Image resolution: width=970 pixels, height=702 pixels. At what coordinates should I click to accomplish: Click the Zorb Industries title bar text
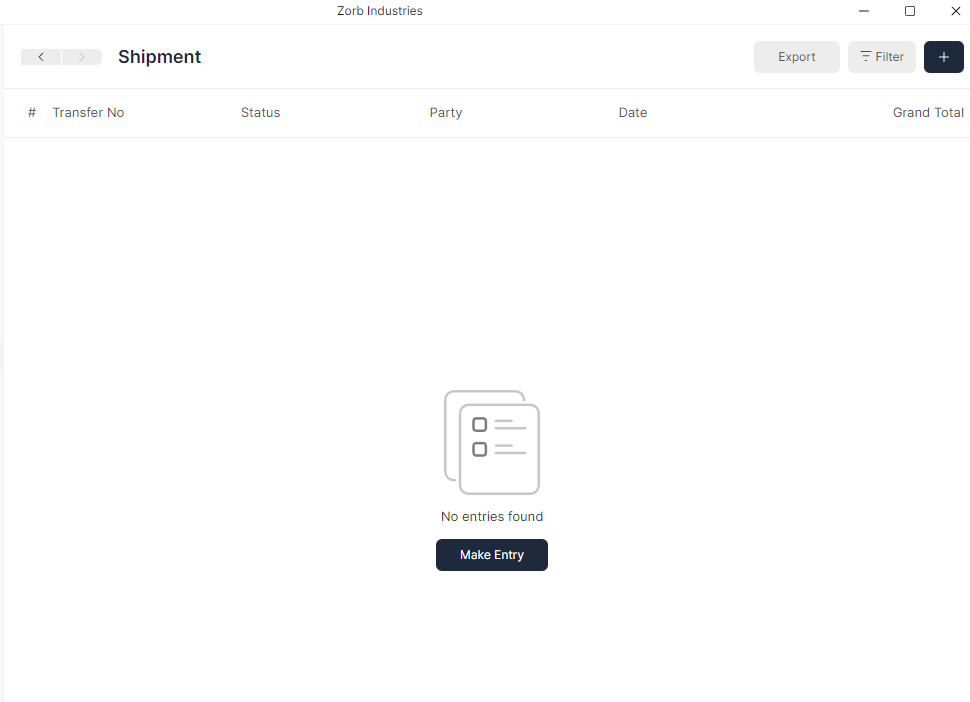pos(379,11)
